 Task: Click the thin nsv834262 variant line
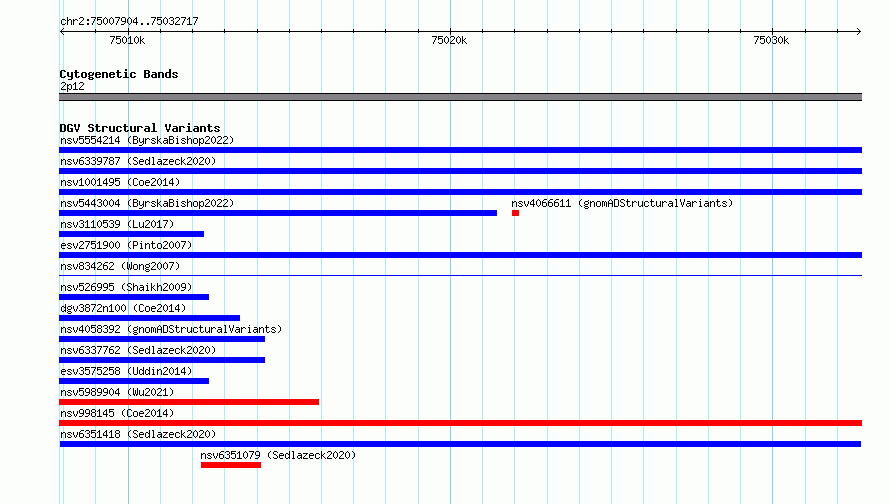coord(460,276)
